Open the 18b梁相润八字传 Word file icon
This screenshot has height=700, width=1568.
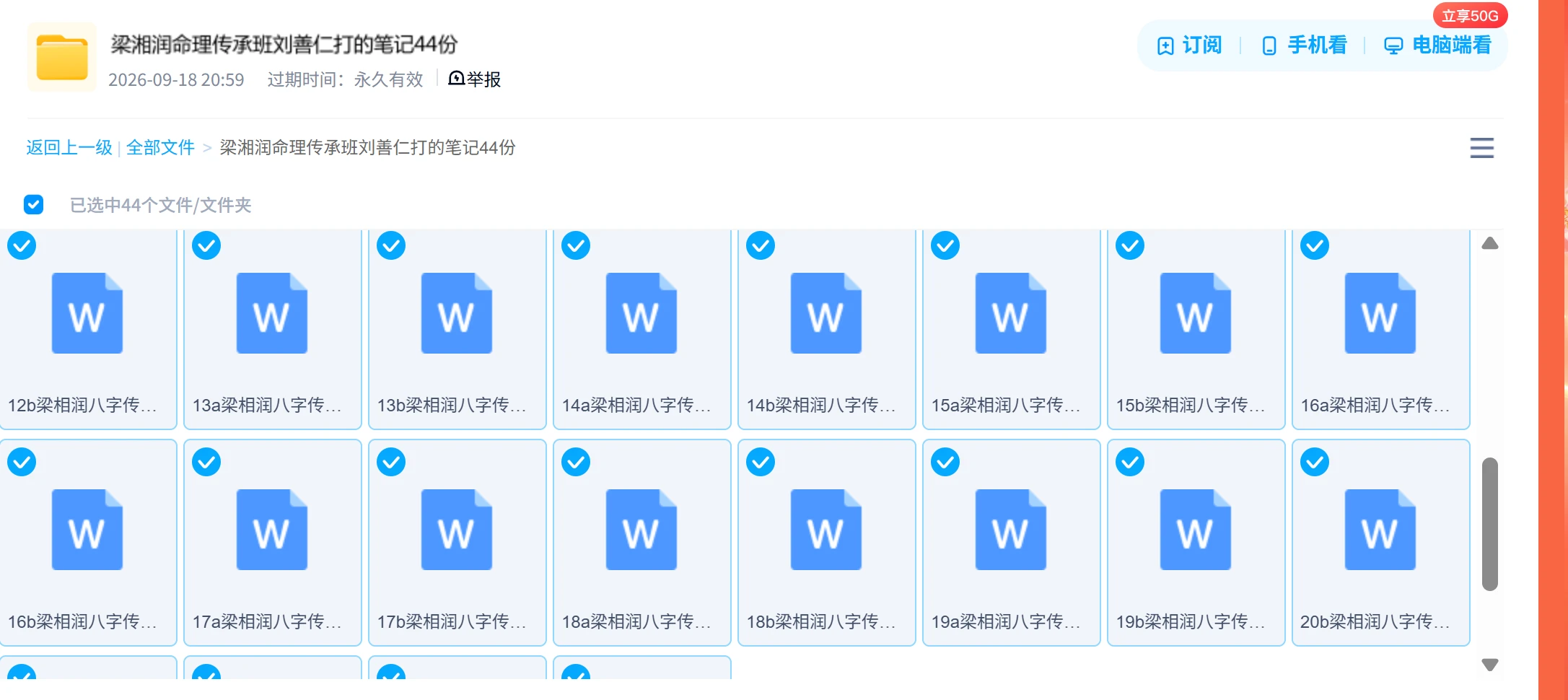pyautogui.click(x=826, y=530)
